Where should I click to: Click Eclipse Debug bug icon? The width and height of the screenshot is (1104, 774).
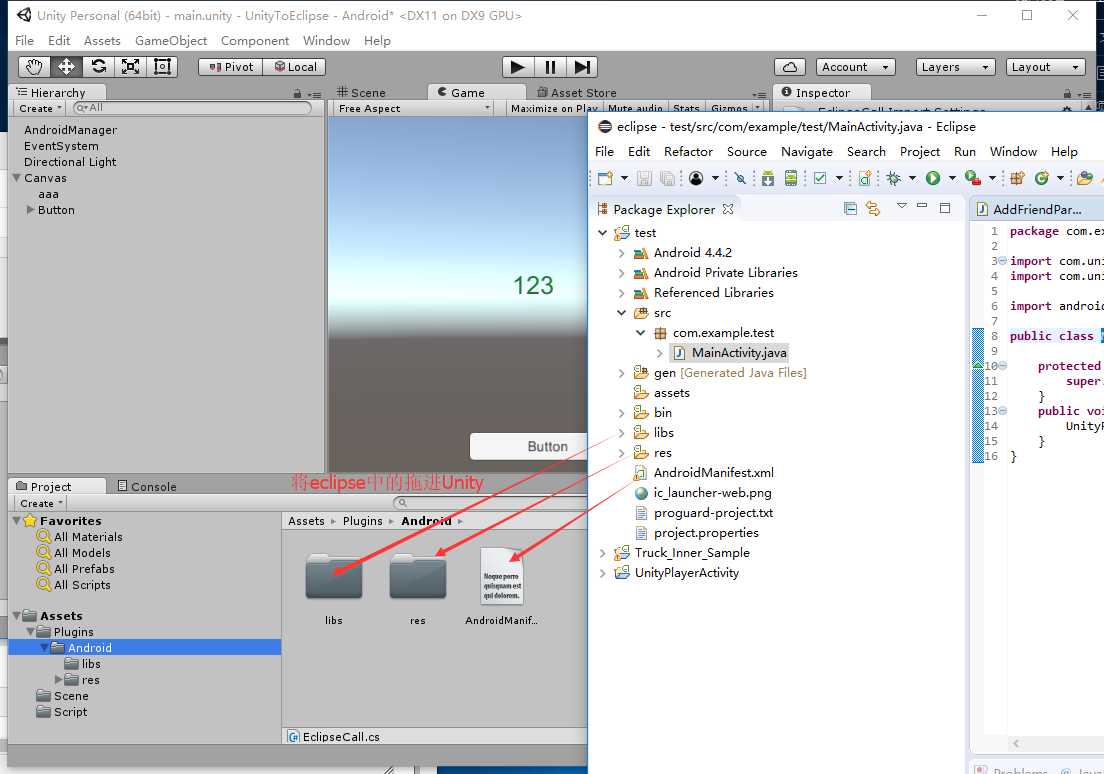pyautogui.click(x=893, y=178)
